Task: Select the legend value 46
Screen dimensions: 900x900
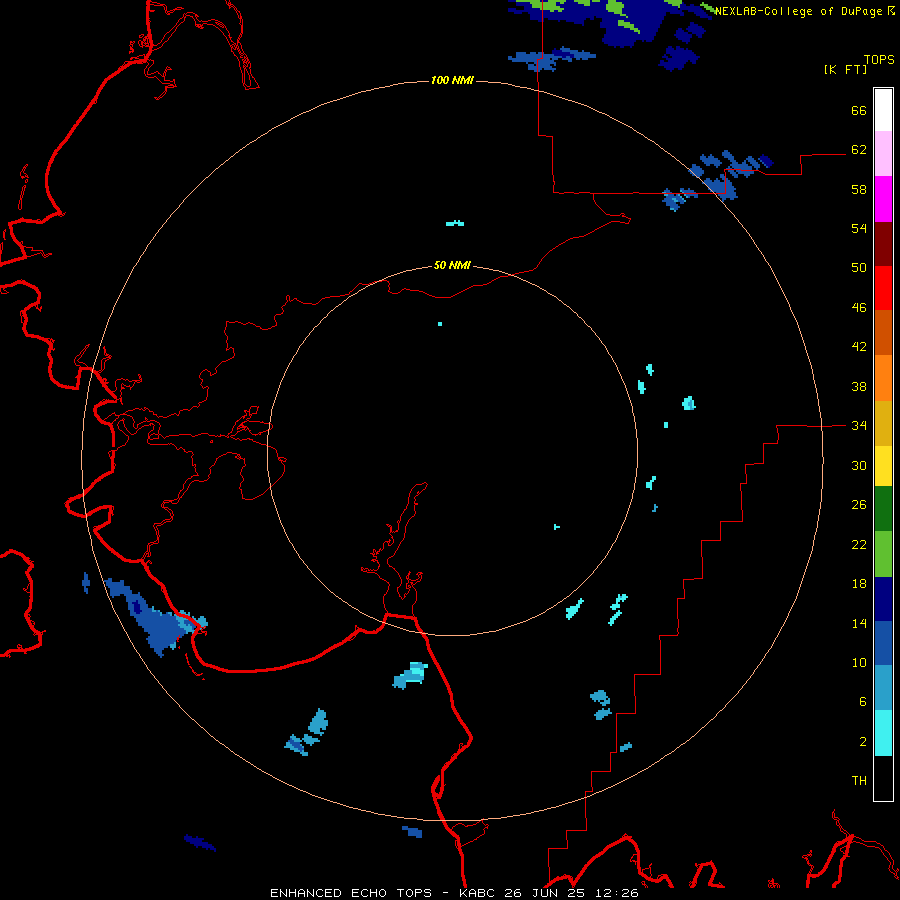Action: (859, 308)
